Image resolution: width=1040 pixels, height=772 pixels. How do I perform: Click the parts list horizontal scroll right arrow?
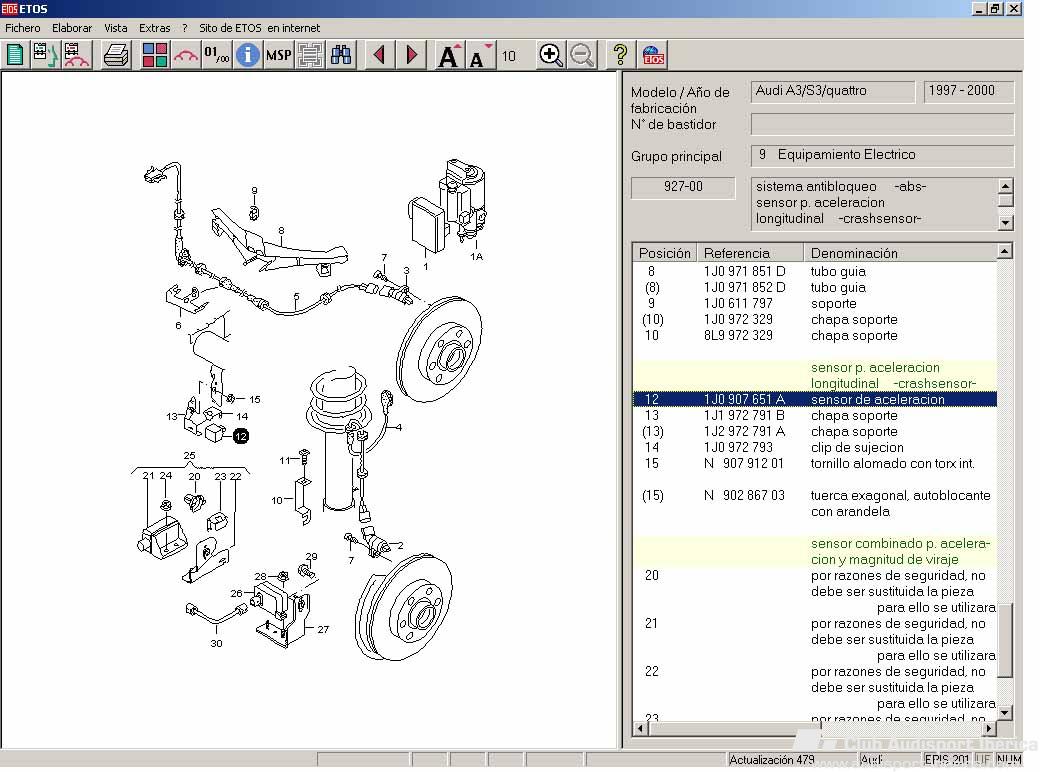click(989, 728)
